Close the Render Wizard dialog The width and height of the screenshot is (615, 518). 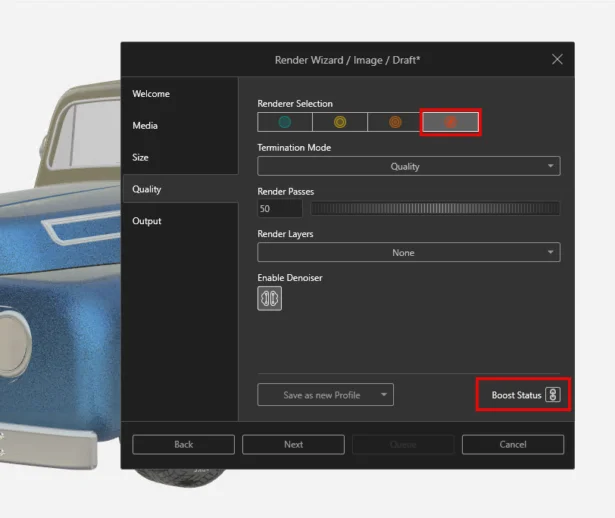pos(557,60)
